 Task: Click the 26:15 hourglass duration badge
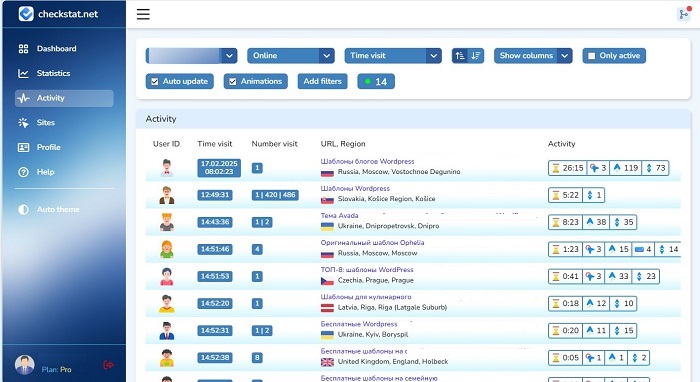click(x=567, y=168)
